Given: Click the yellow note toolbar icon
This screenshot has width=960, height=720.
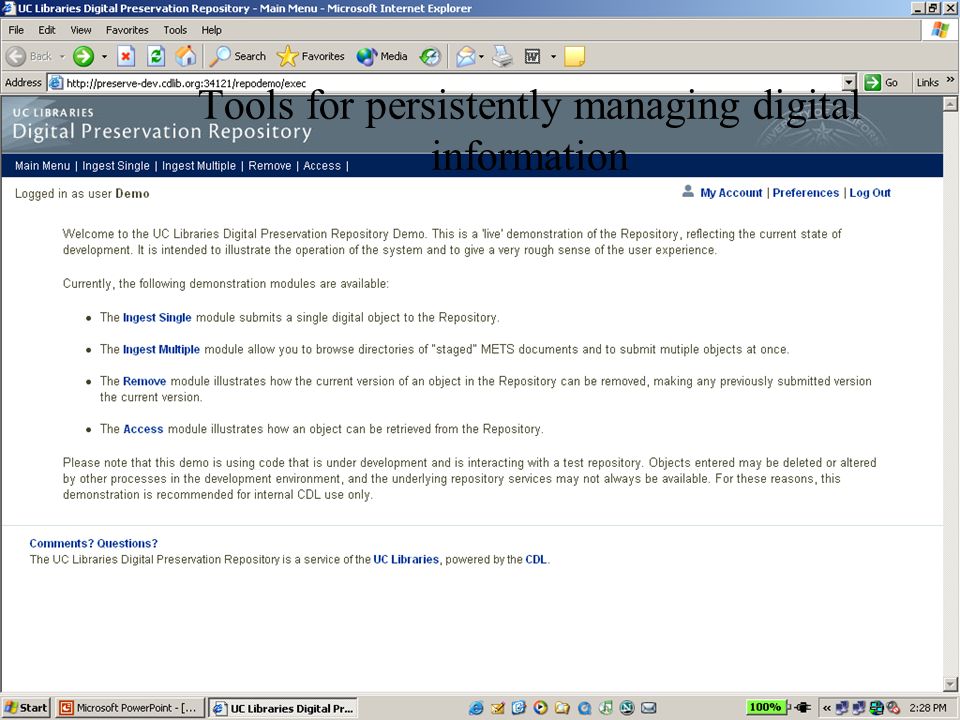Looking at the screenshot, I should click(x=574, y=56).
